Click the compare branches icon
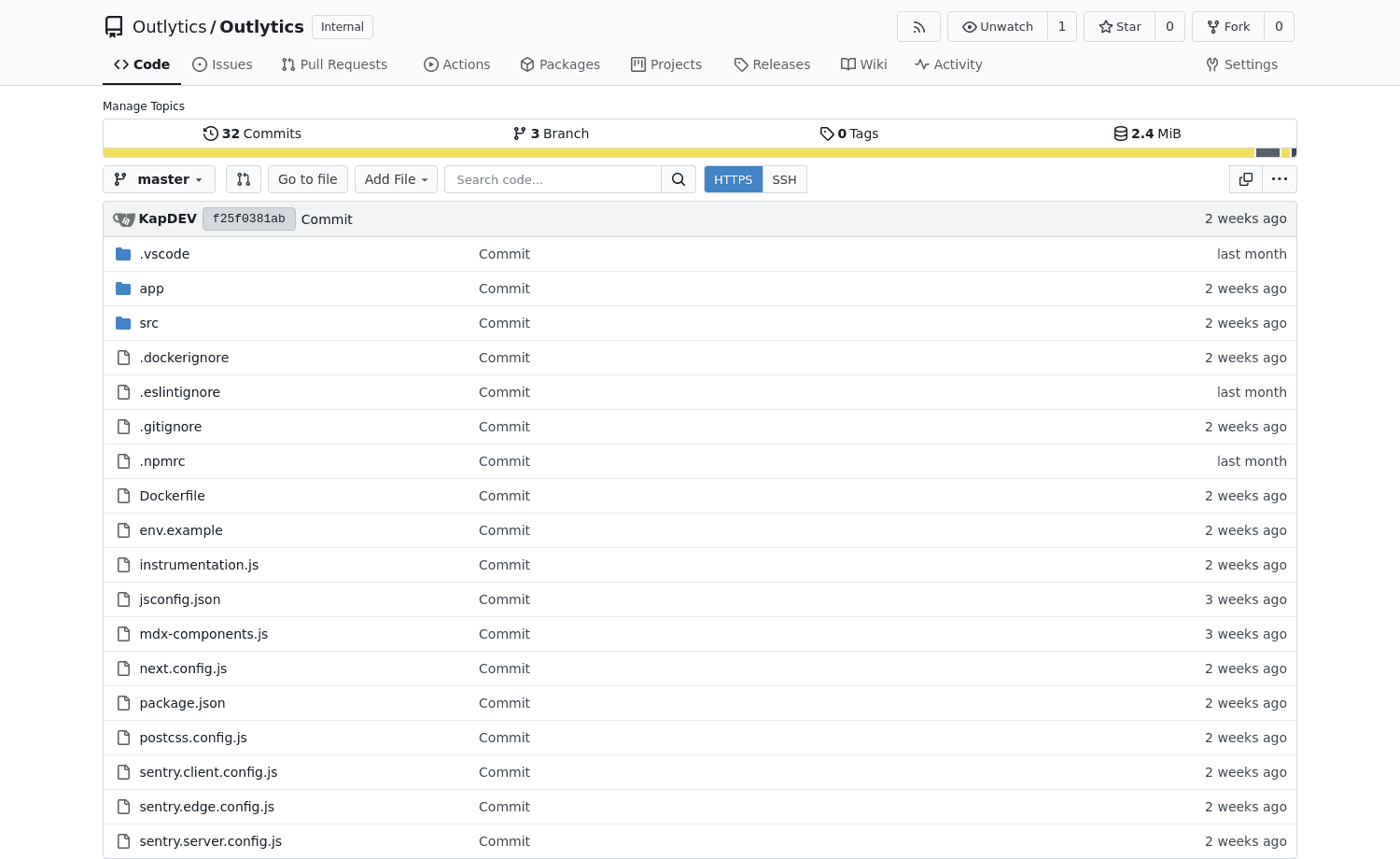The width and height of the screenshot is (1400, 859). coord(244,179)
